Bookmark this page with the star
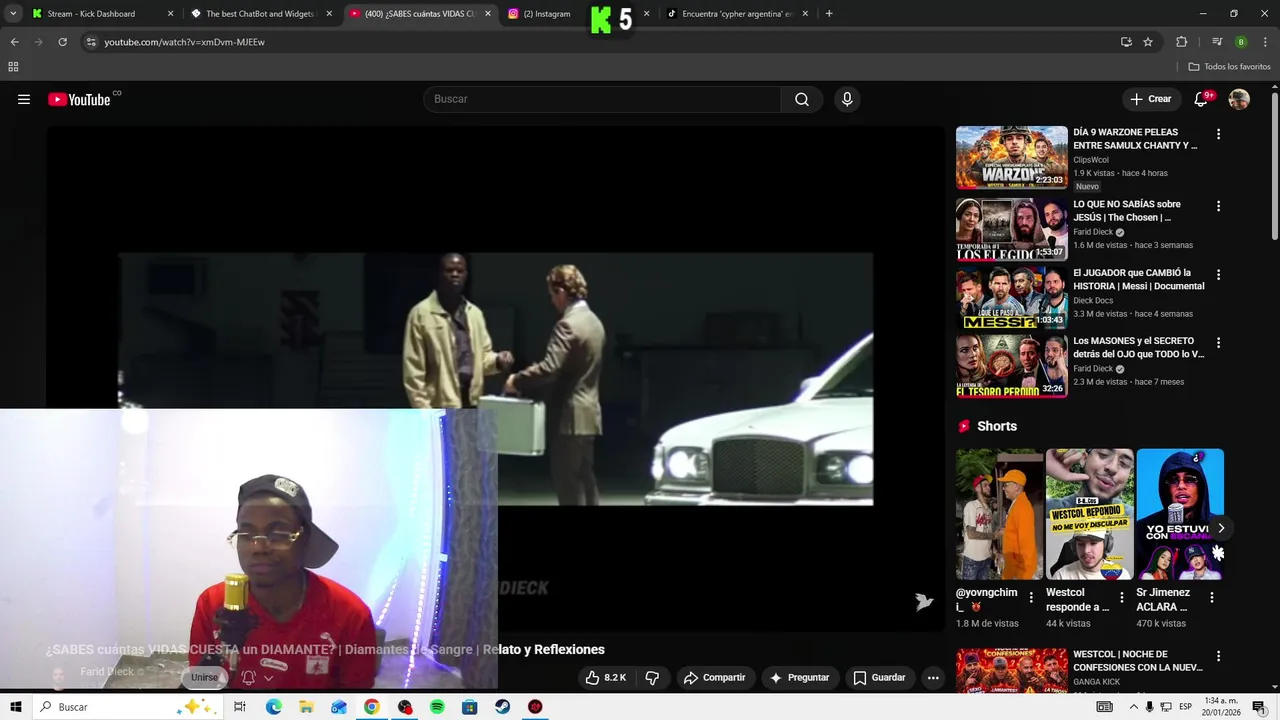1280x720 pixels. [1148, 42]
